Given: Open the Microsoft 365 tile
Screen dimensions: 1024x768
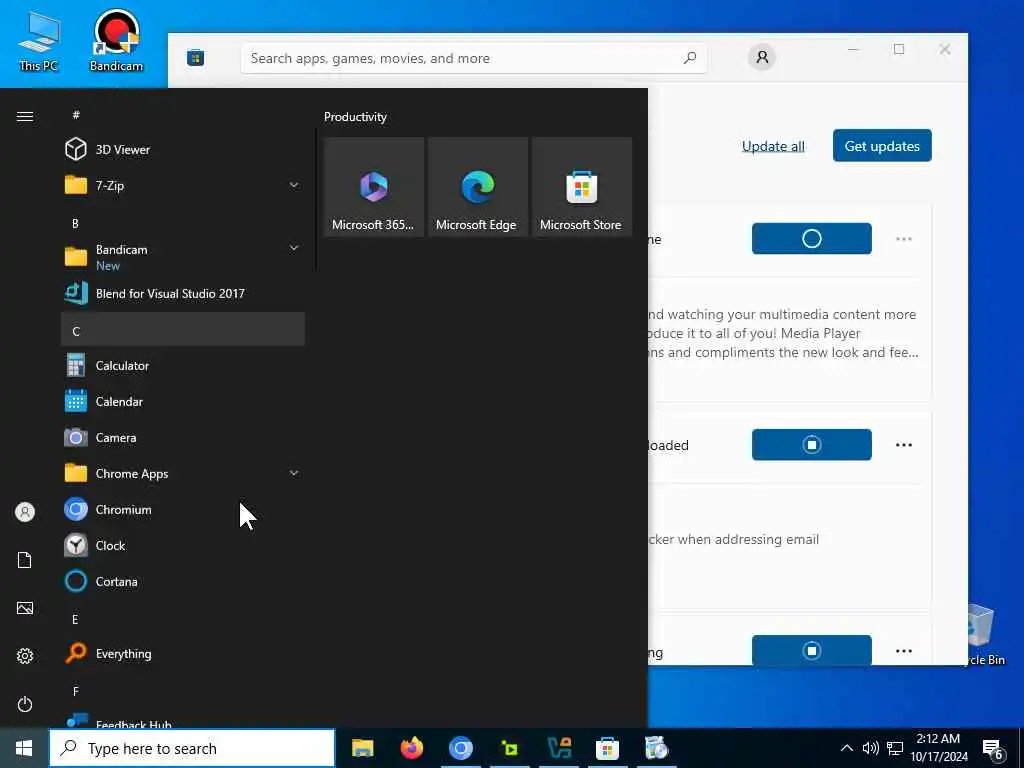Looking at the screenshot, I should coord(374,187).
